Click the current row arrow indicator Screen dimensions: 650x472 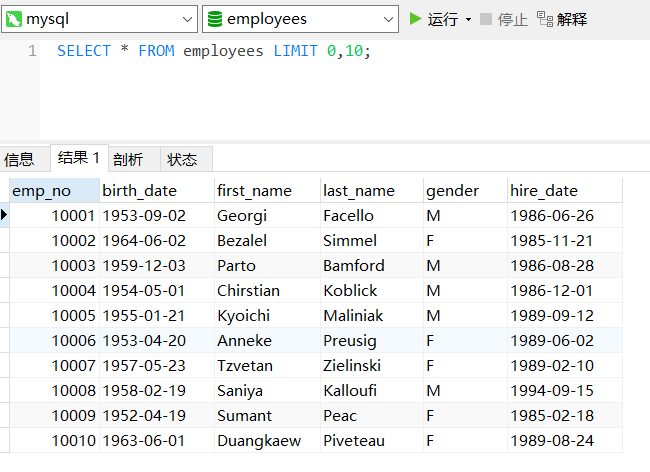4,215
